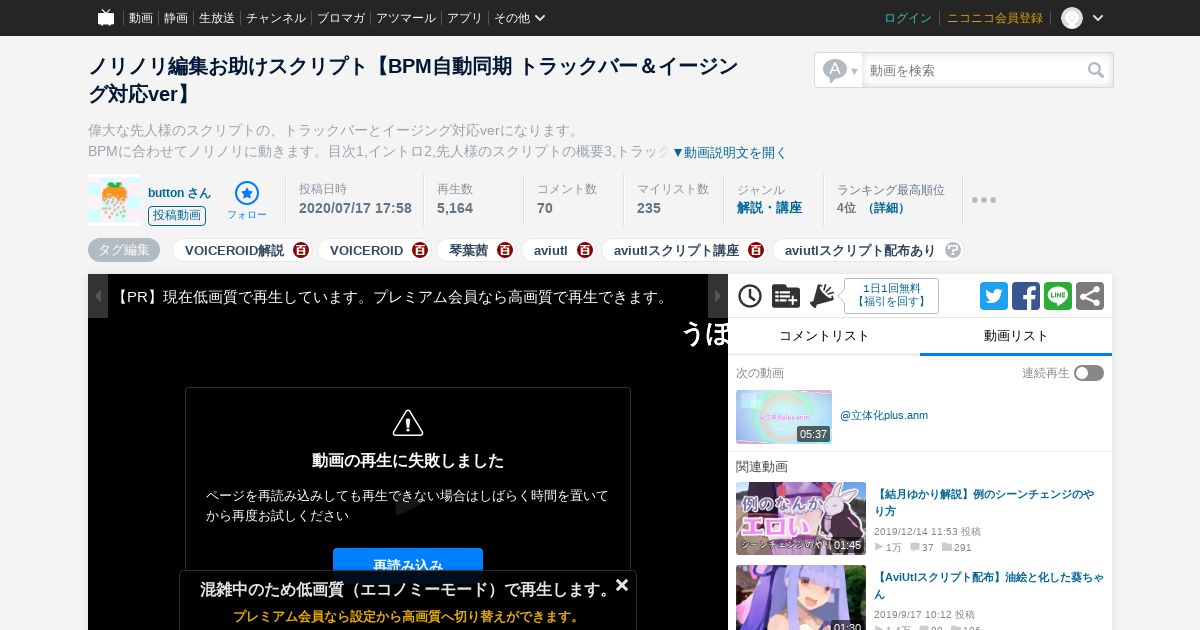
Task: Open the aviutl tag
Action: pyautogui.click(x=550, y=250)
